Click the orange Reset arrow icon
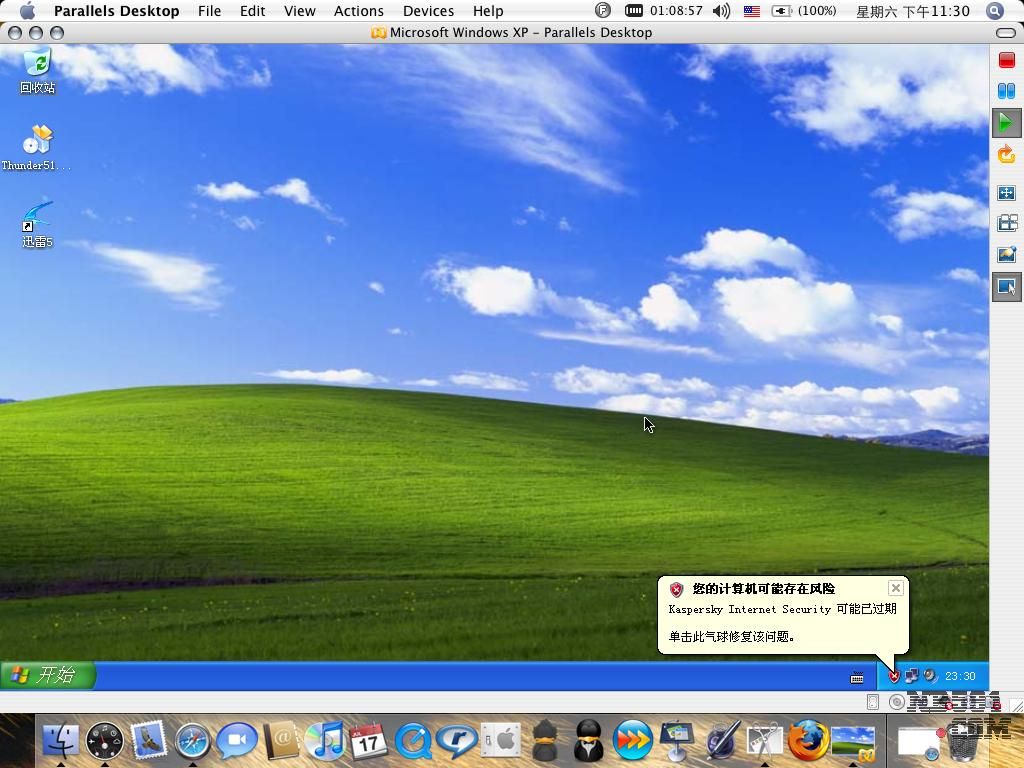The image size is (1024, 768). (1006, 154)
